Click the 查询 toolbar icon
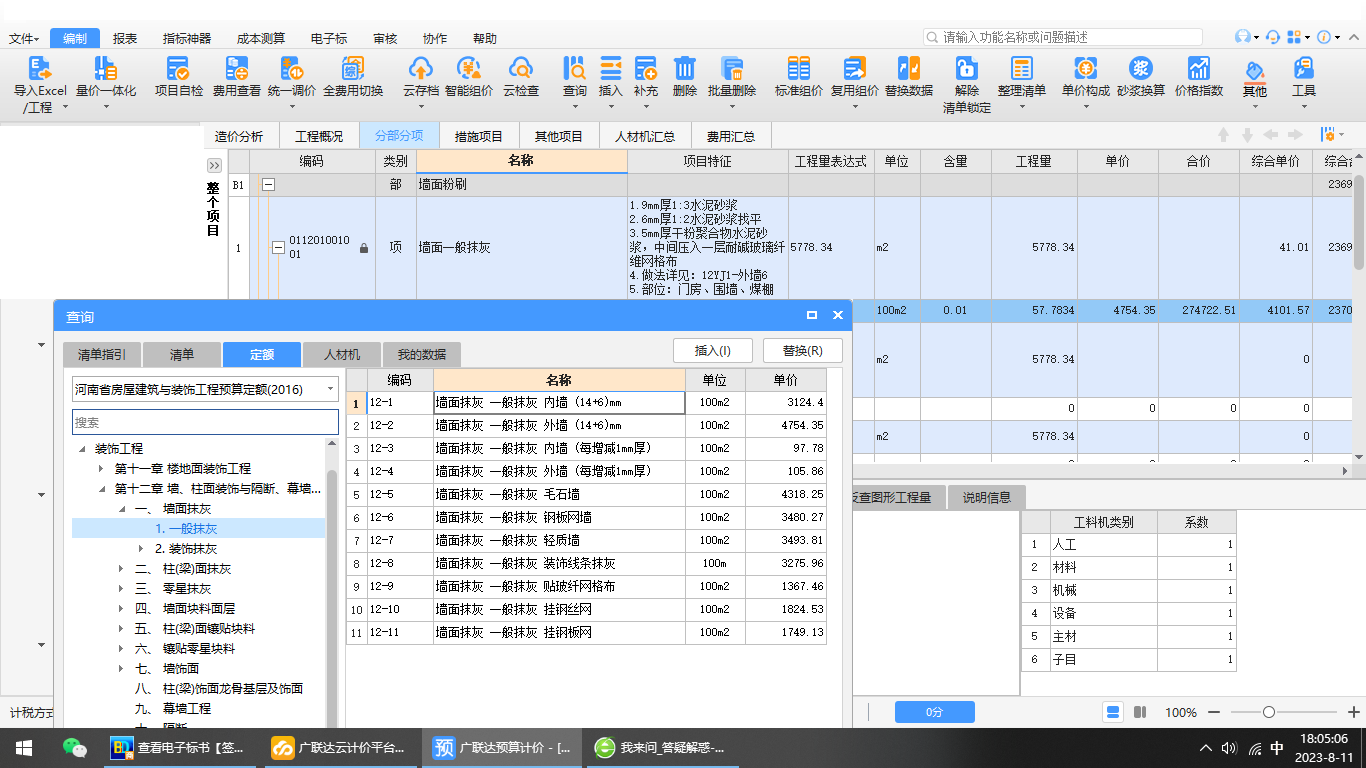The image size is (1366, 768). point(575,68)
